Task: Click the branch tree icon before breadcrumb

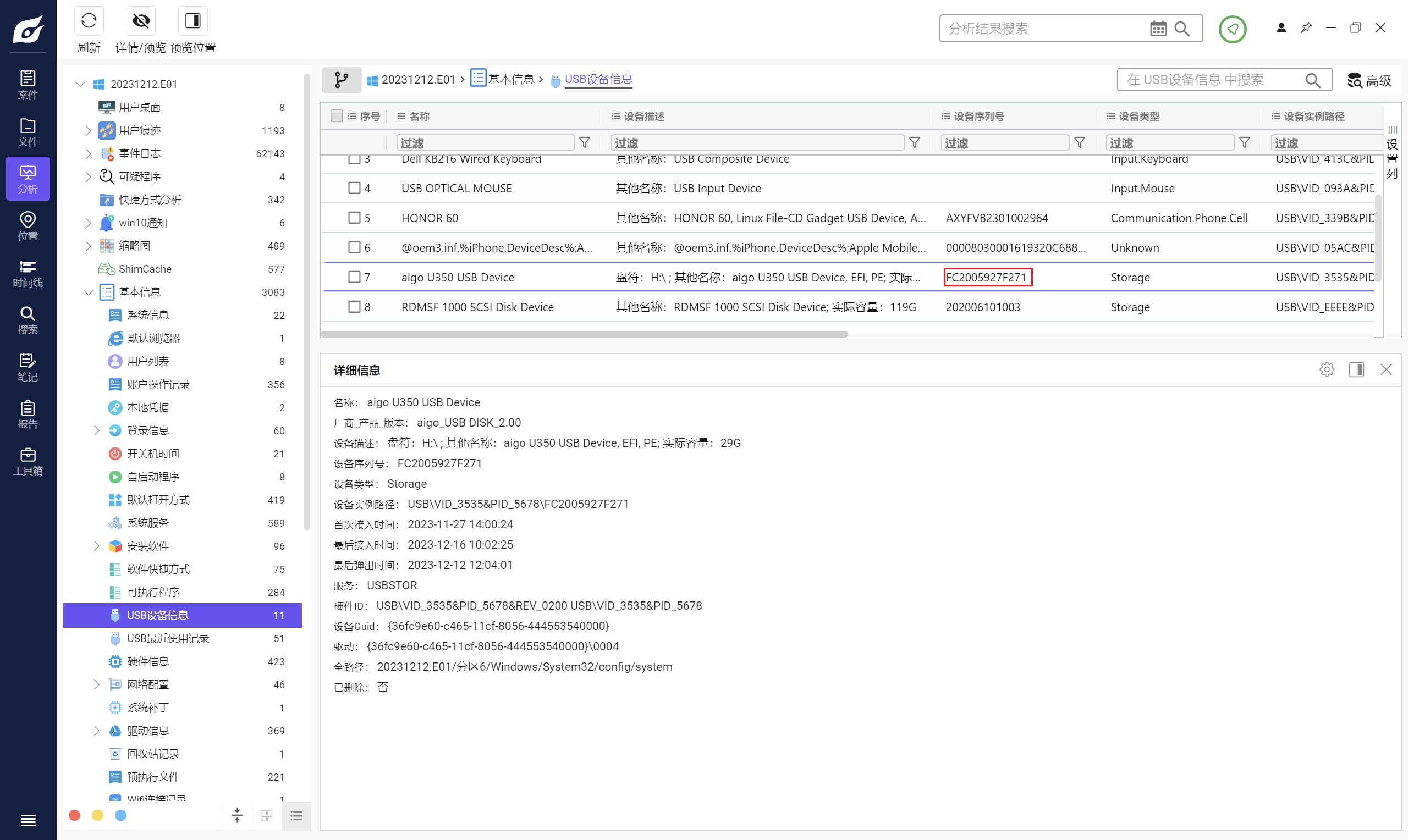Action: pyautogui.click(x=342, y=80)
